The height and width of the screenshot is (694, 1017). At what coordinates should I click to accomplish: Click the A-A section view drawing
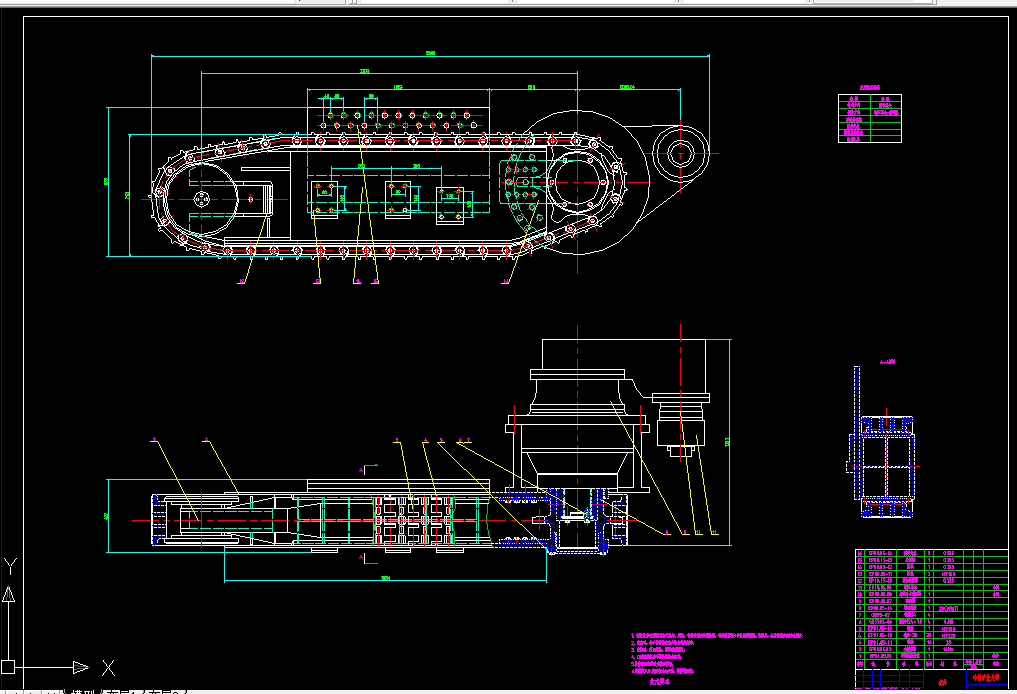pos(883,443)
